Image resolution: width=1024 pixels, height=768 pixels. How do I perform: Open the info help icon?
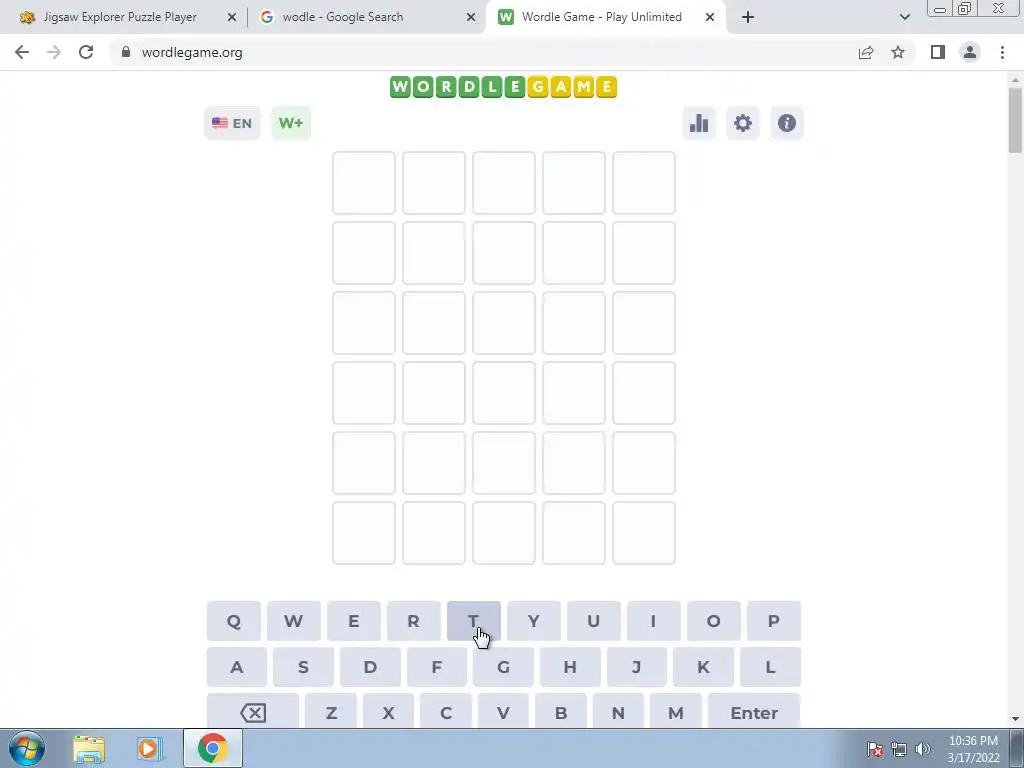pos(786,123)
